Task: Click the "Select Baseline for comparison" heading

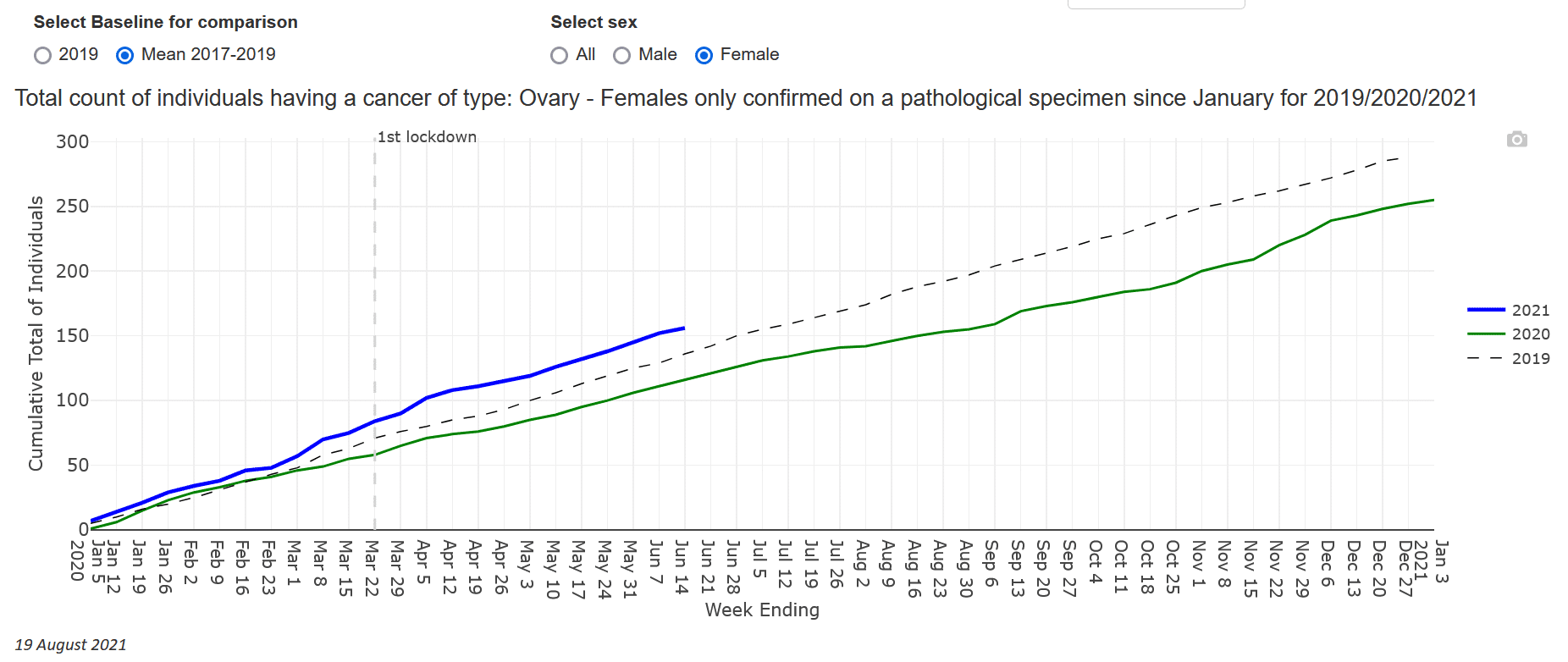Action: pyautogui.click(x=165, y=22)
